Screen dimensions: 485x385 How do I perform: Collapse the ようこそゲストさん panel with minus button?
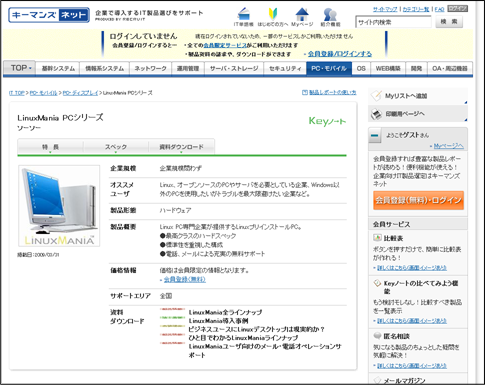coord(375,136)
